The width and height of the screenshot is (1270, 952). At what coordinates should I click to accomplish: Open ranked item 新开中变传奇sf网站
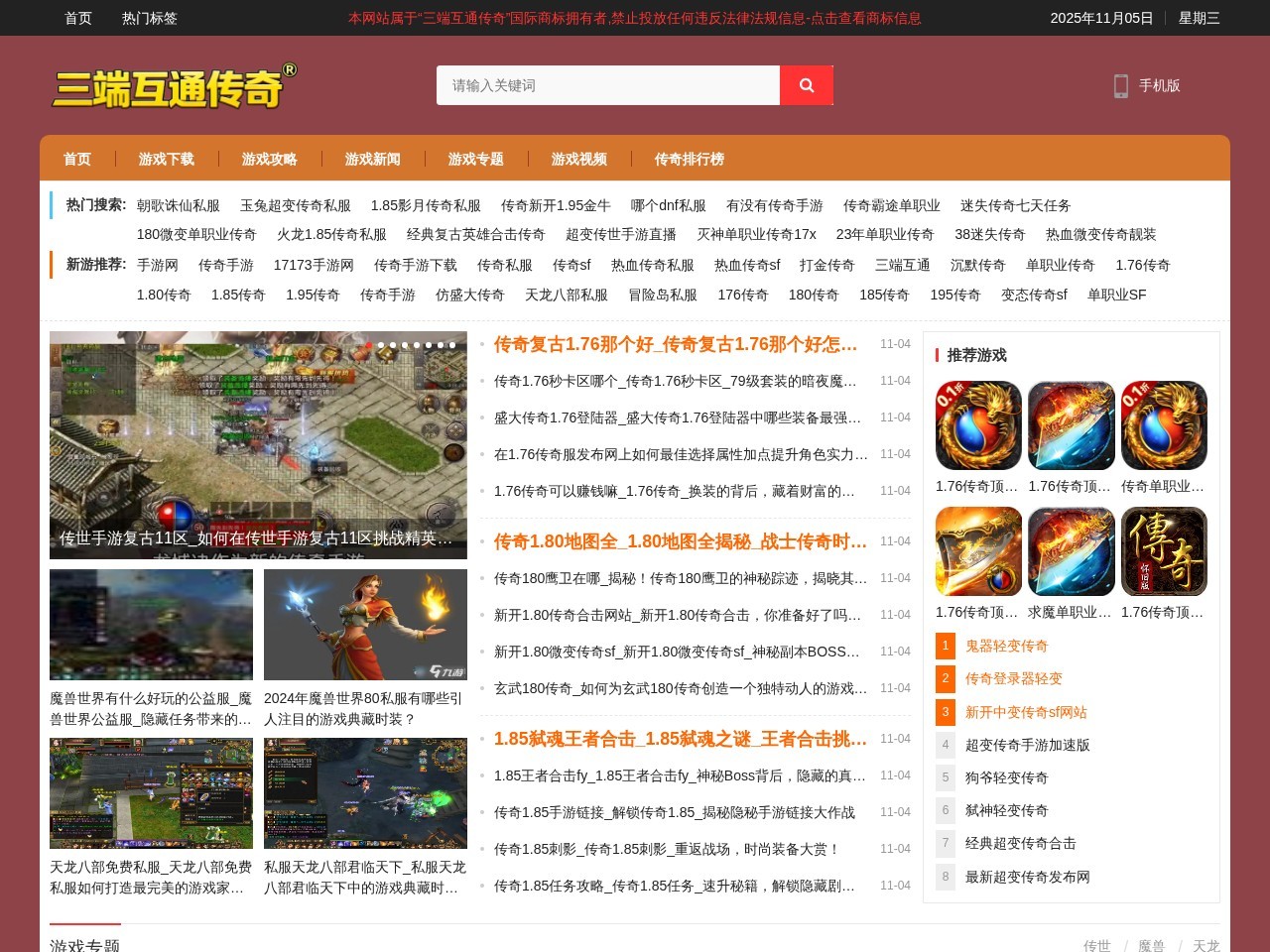point(1026,712)
